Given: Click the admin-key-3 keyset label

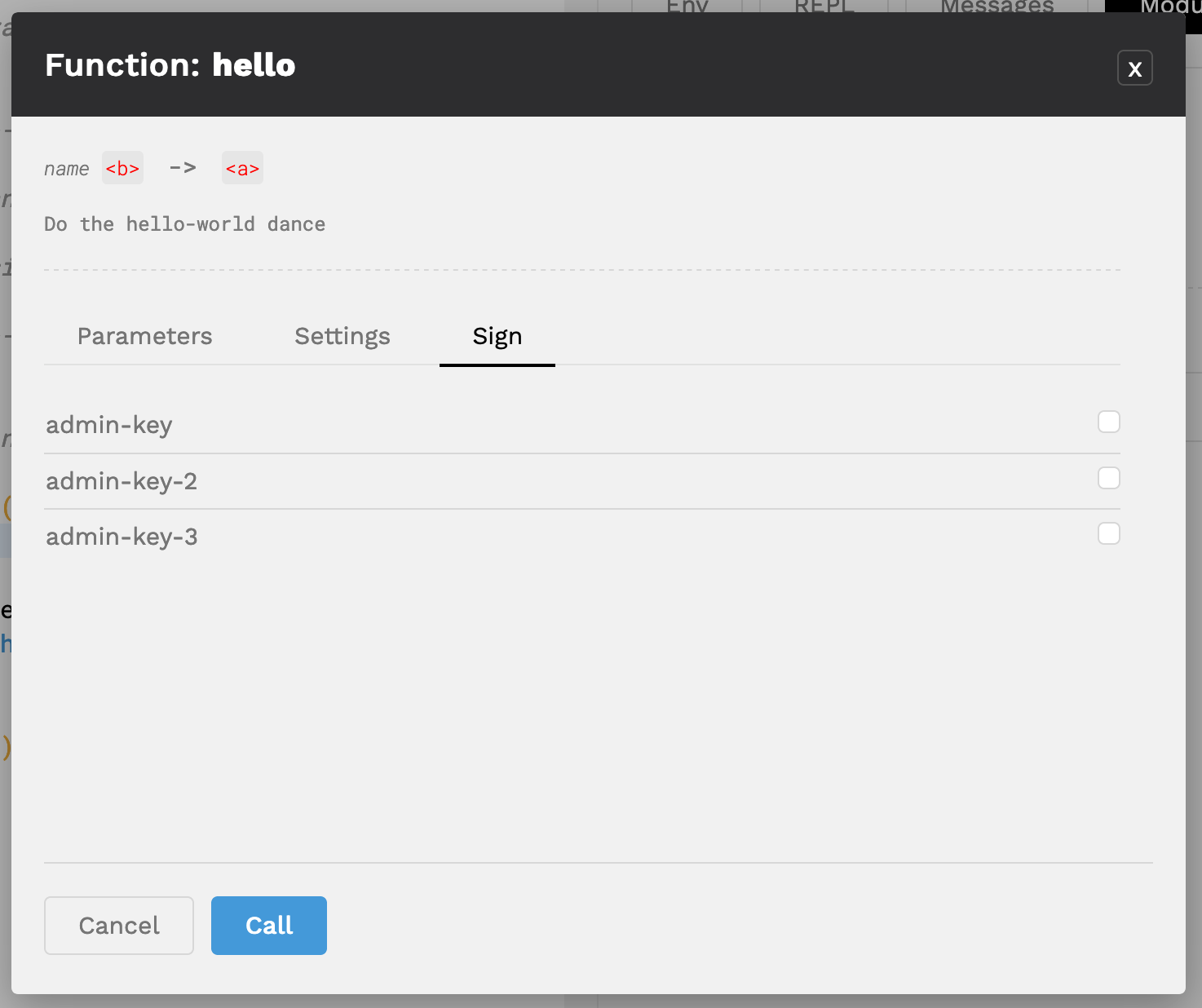Looking at the screenshot, I should (122, 537).
